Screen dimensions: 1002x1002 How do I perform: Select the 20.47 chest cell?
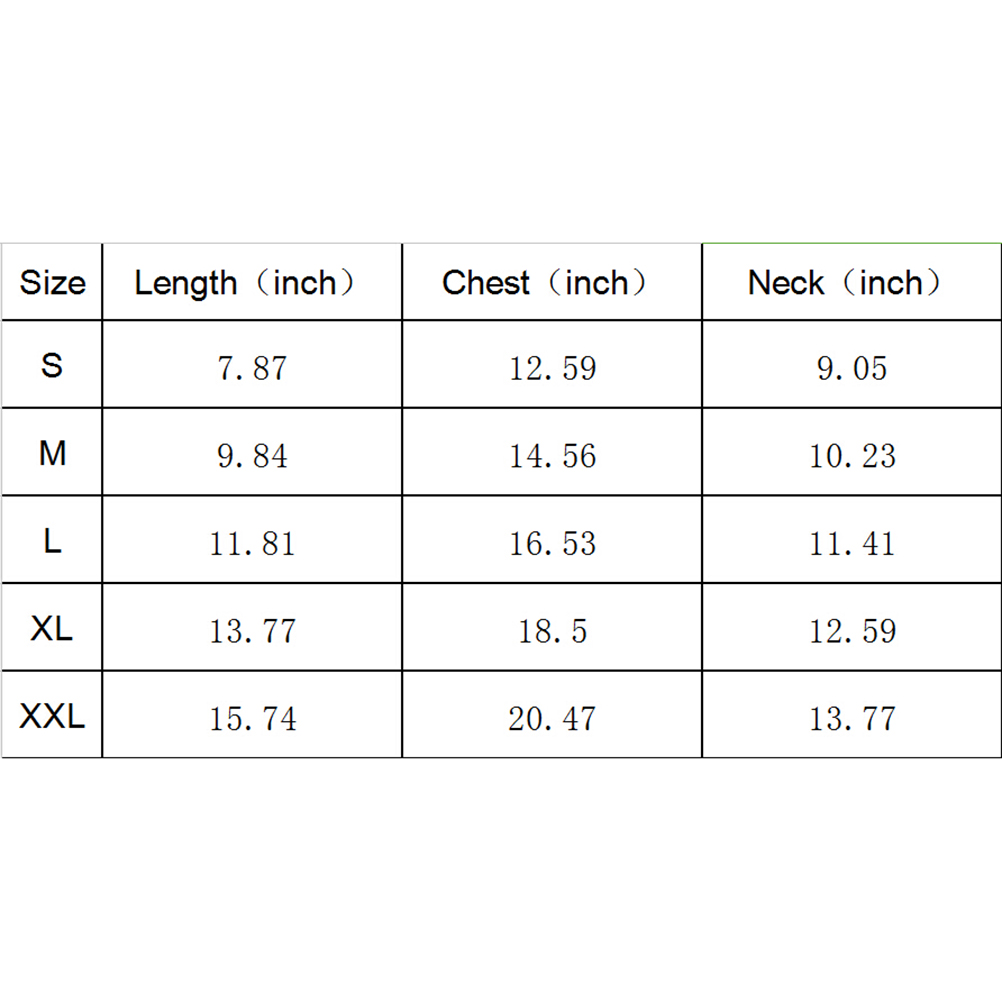coord(552,718)
